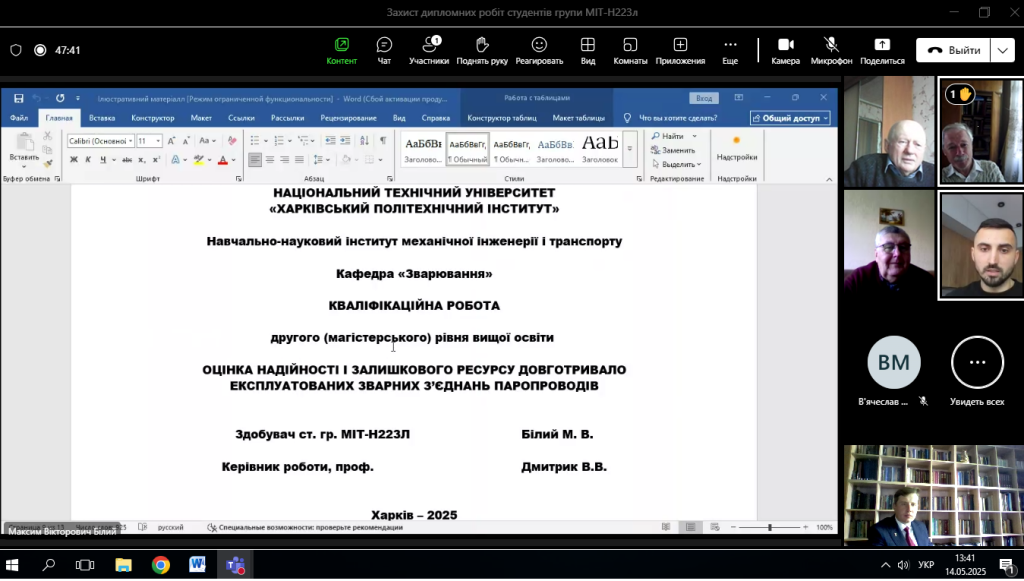Open the chevron dropdown next to Выйти
This screenshot has width=1024, height=581.
1002,50
